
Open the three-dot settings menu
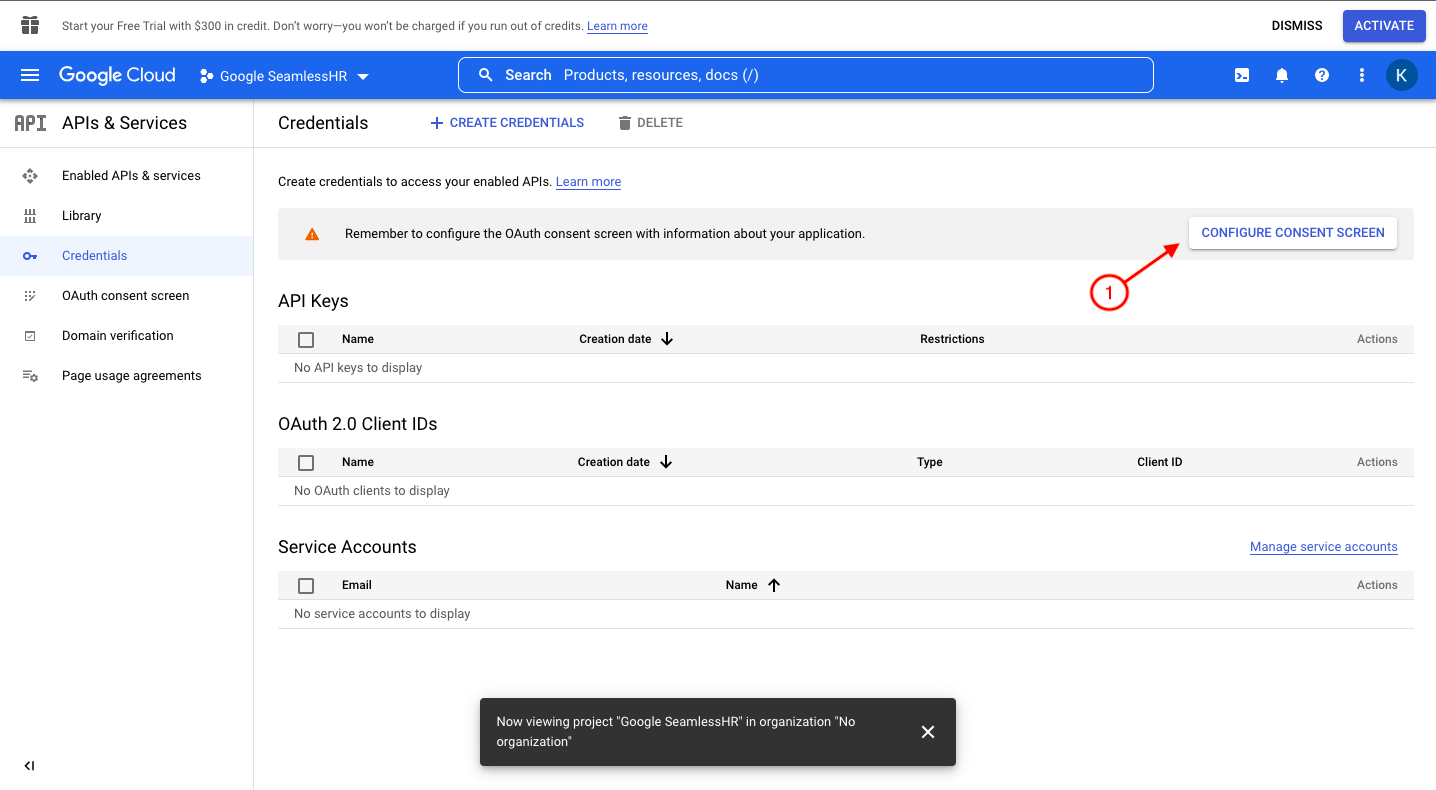point(1362,75)
